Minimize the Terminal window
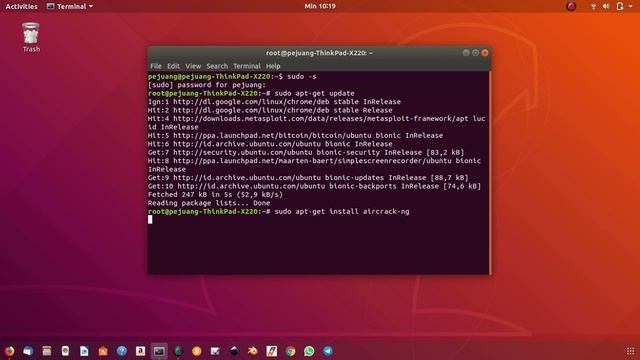This screenshot has width=640, height=360. click(466, 53)
